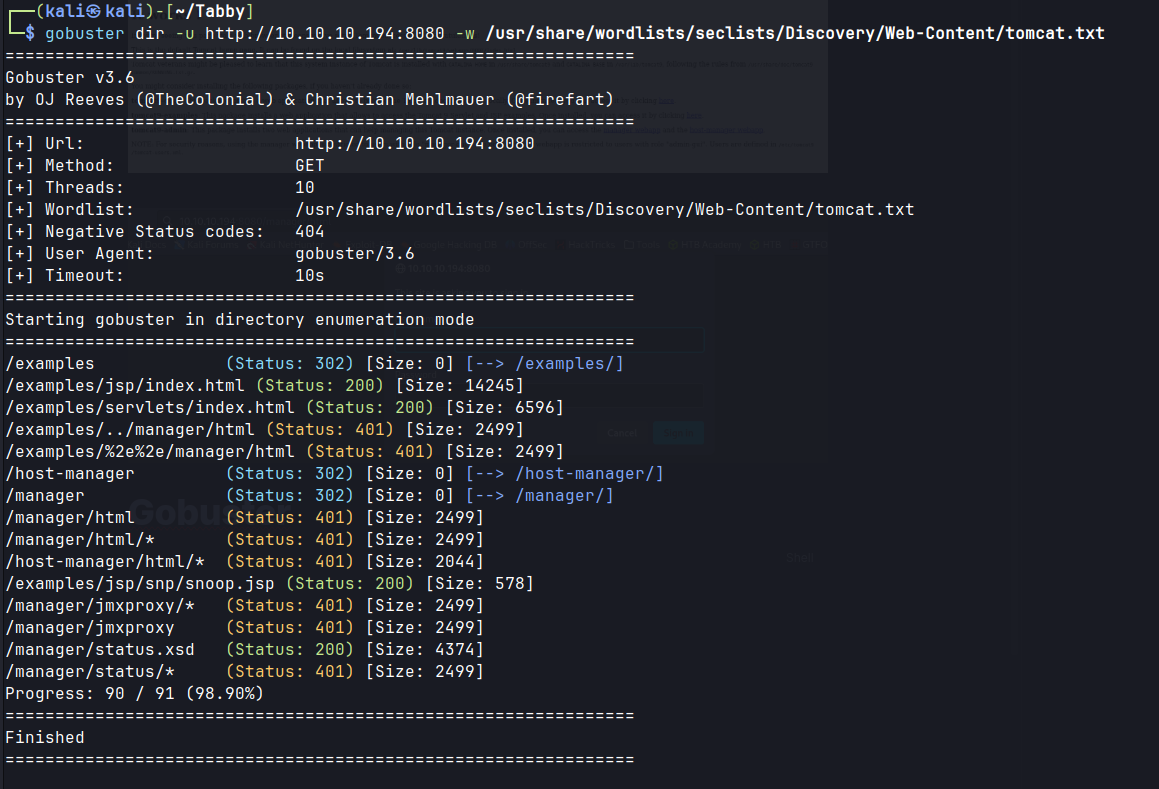Click the /manager/jmxproxy result without asterisk
The width and height of the screenshot is (1159, 789).
(89, 628)
